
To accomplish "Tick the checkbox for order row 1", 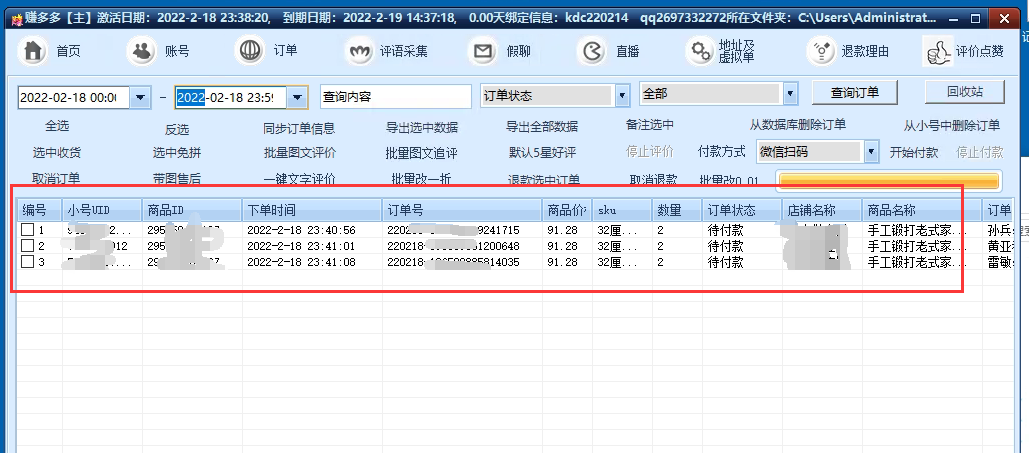I will coord(27,230).
